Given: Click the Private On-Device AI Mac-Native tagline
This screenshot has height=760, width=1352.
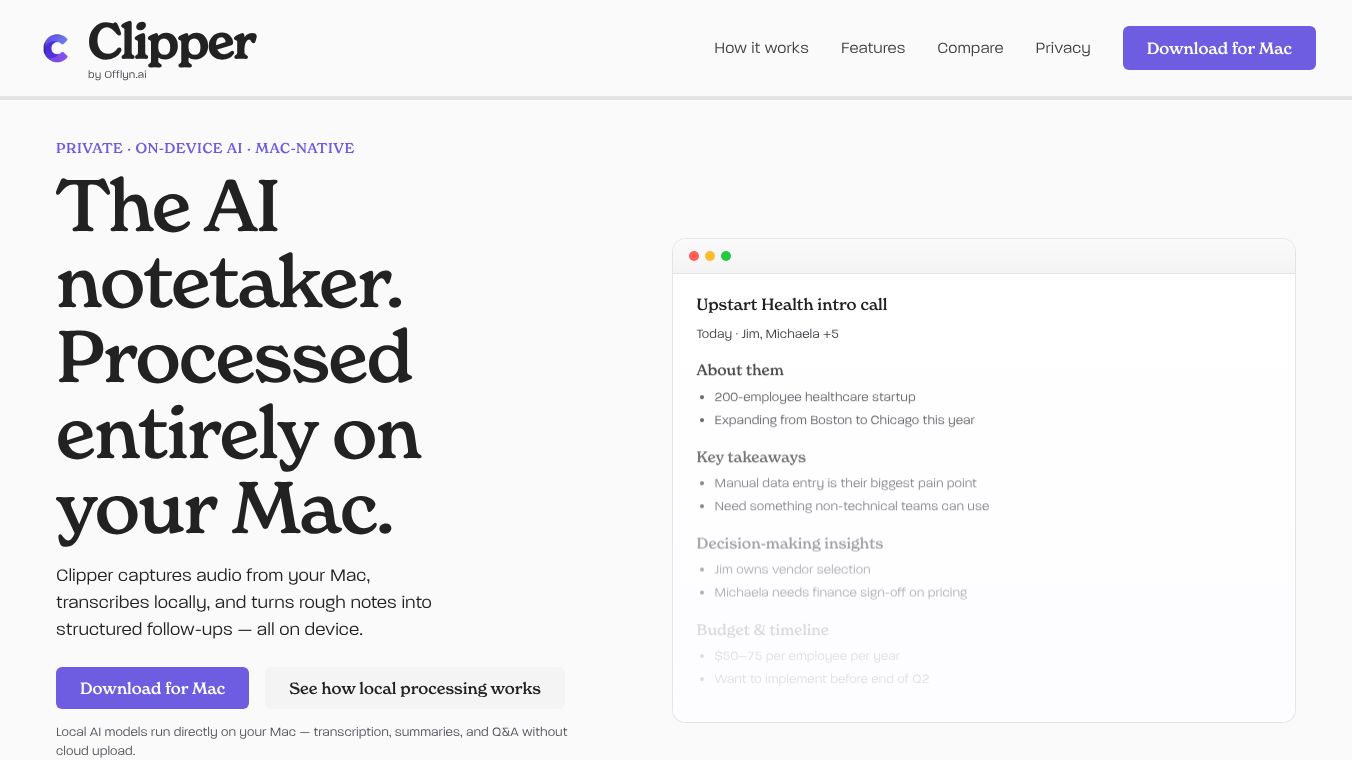Looking at the screenshot, I should point(205,148).
